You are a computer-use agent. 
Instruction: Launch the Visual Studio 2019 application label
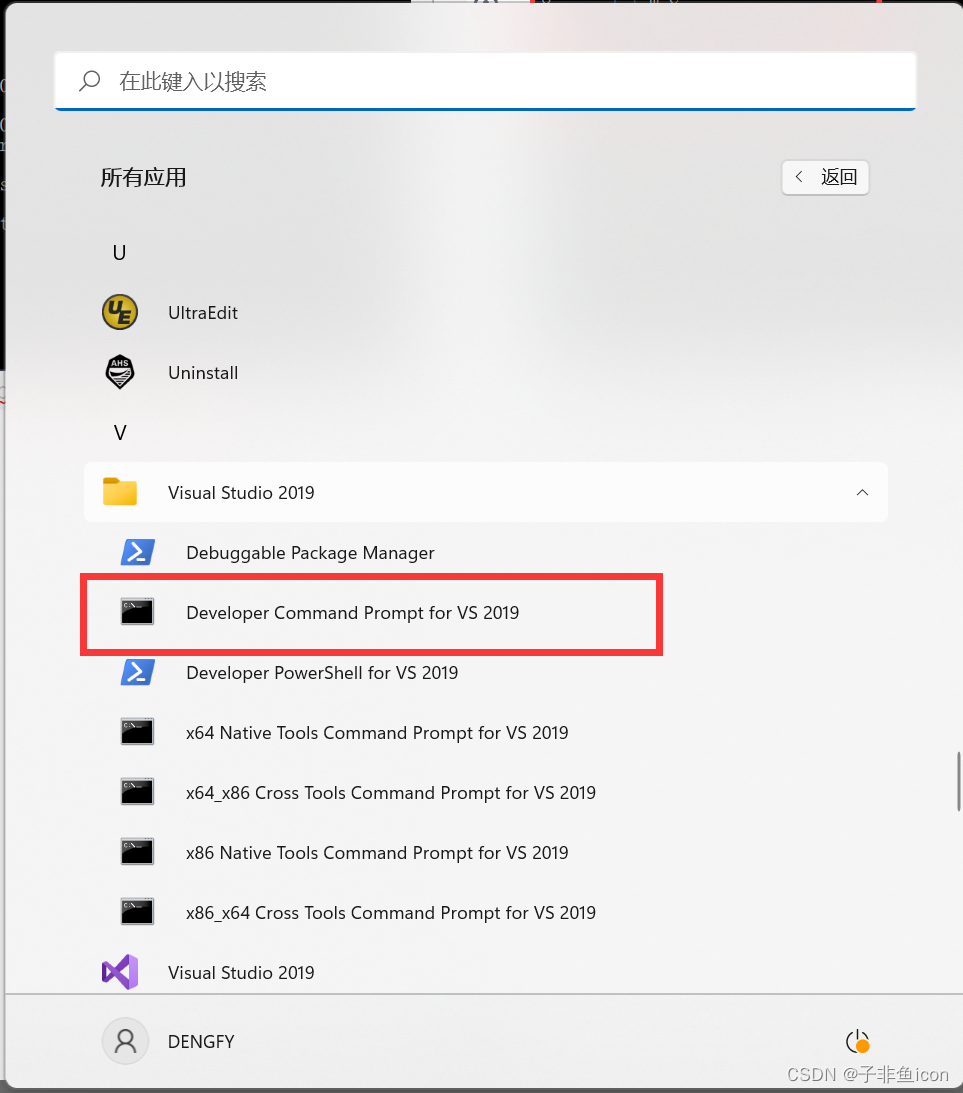click(x=241, y=972)
